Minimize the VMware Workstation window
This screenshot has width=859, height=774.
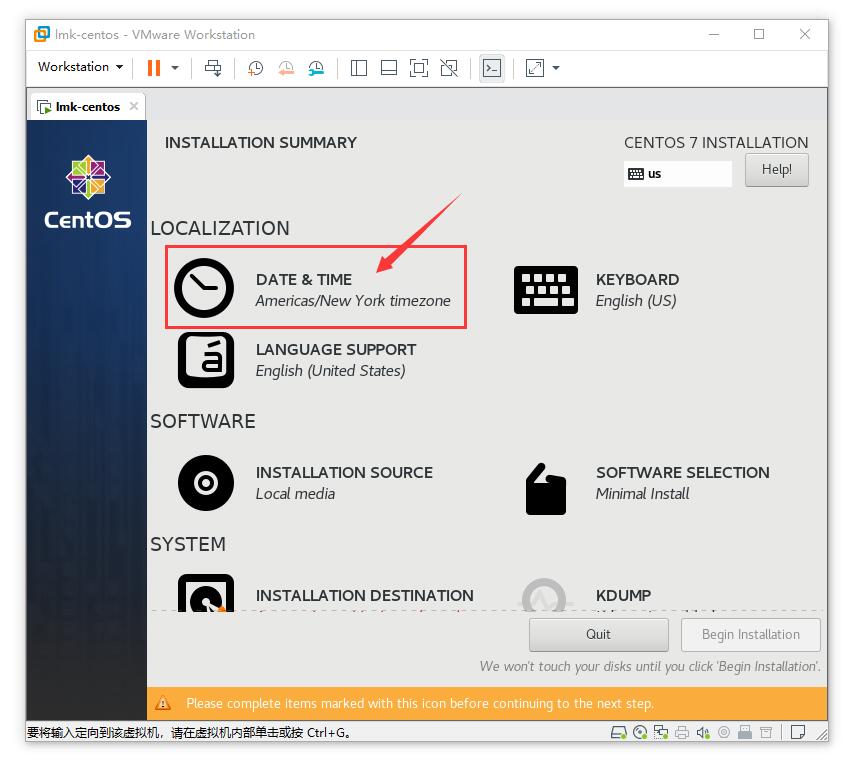[713, 34]
